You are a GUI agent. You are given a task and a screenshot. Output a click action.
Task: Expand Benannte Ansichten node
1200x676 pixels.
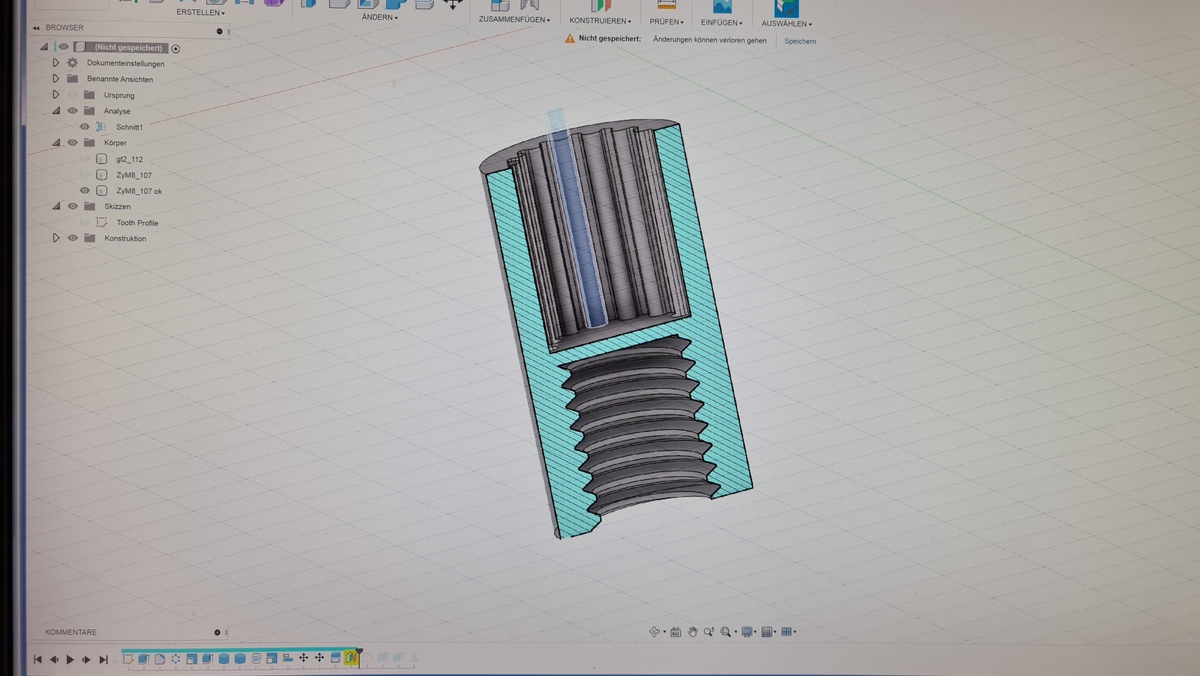(x=56, y=79)
